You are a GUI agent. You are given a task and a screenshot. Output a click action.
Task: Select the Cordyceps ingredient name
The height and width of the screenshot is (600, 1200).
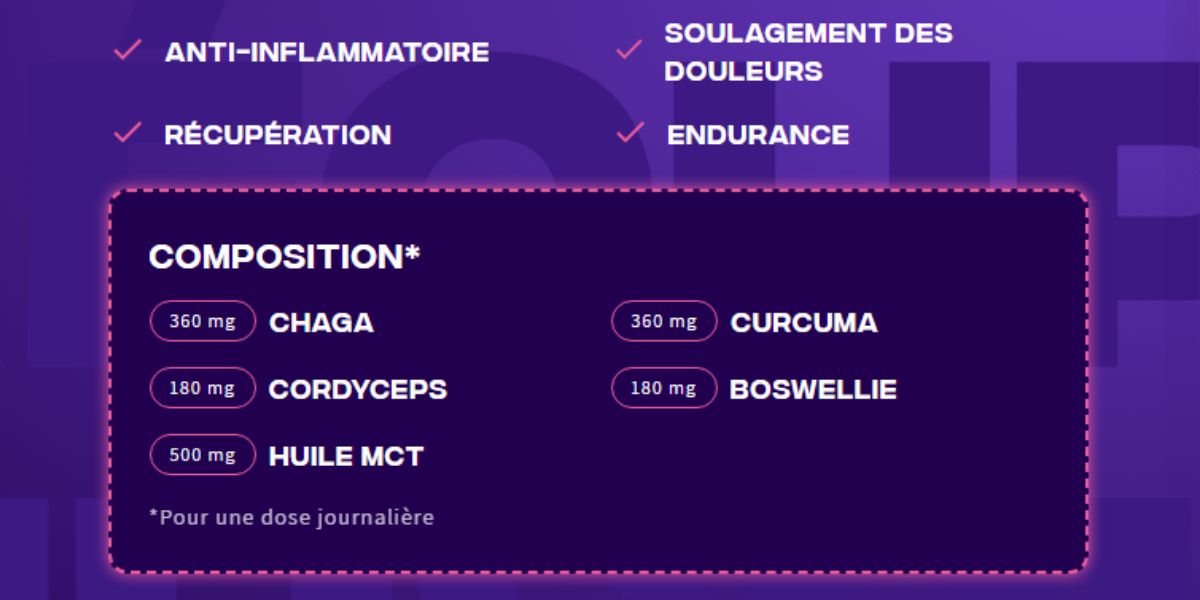[358, 389]
